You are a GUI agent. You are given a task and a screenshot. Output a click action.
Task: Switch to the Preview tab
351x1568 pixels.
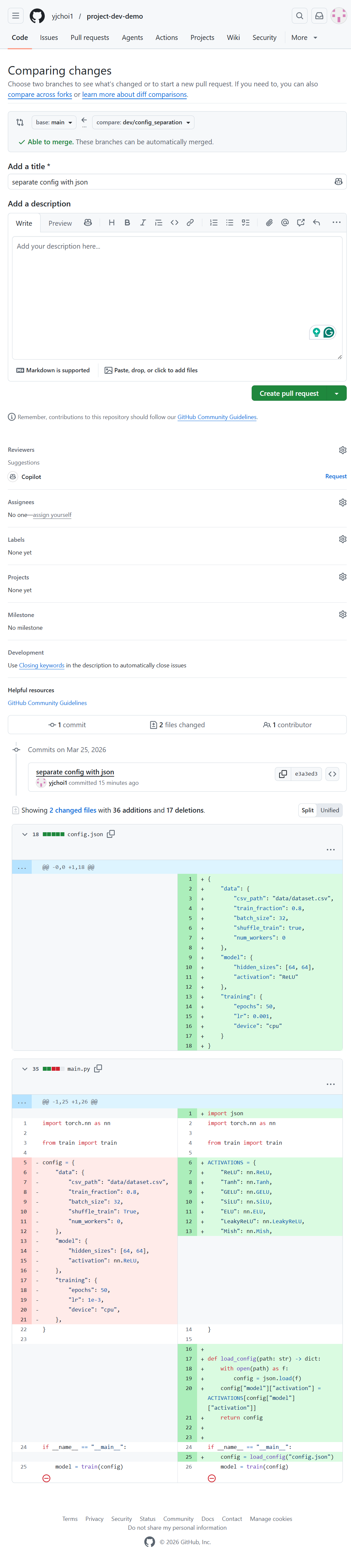[x=60, y=223]
